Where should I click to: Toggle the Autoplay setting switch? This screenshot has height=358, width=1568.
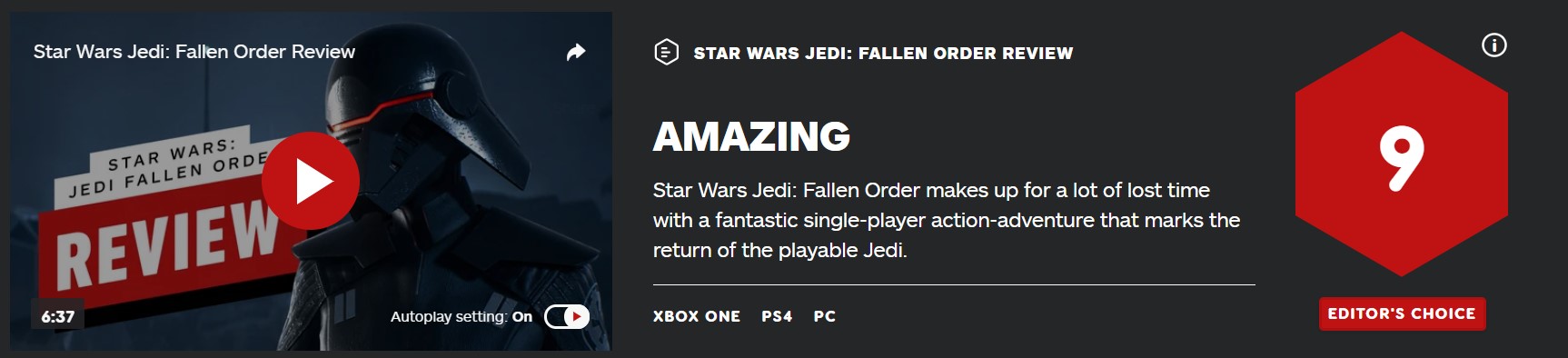point(567,316)
